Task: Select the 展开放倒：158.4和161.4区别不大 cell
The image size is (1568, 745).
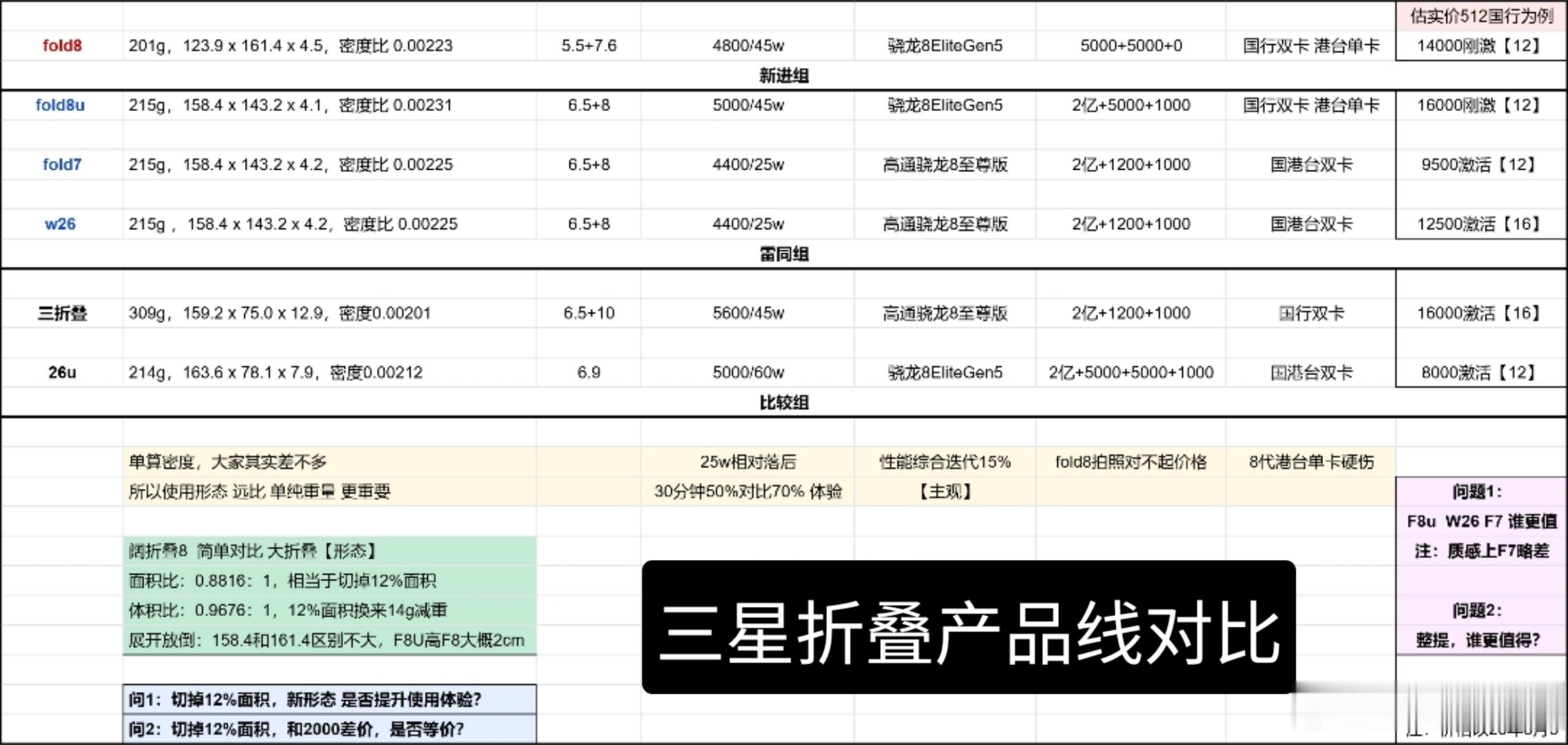Action: pyautogui.click(x=330, y=639)
